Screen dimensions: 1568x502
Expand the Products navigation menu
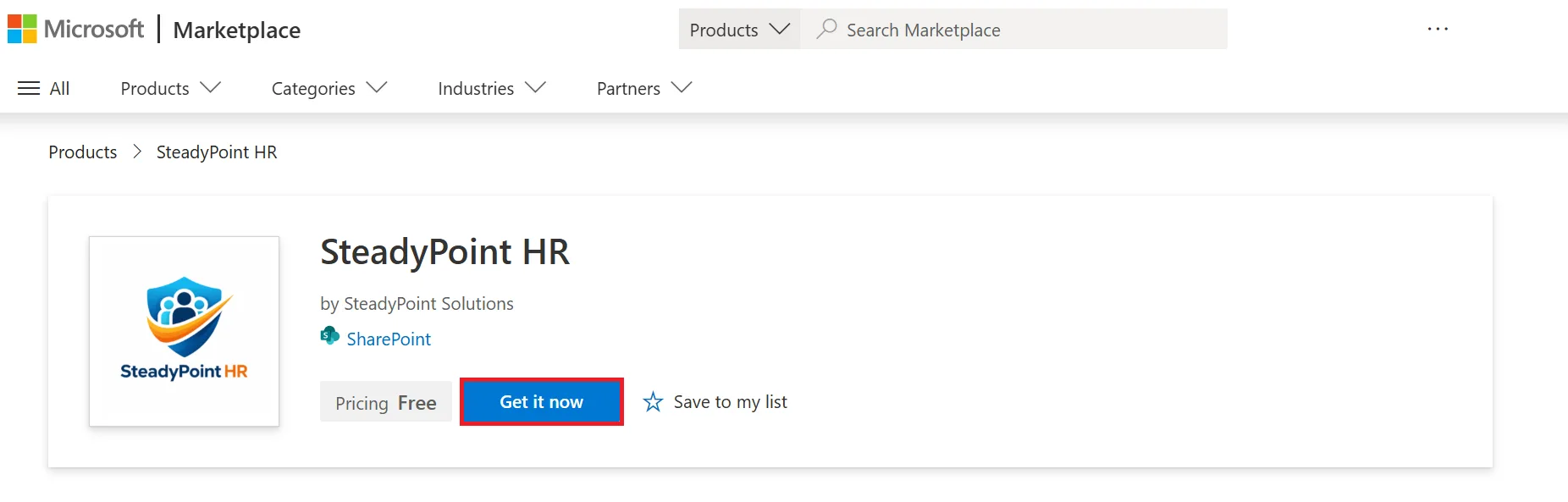coord(170,88)
